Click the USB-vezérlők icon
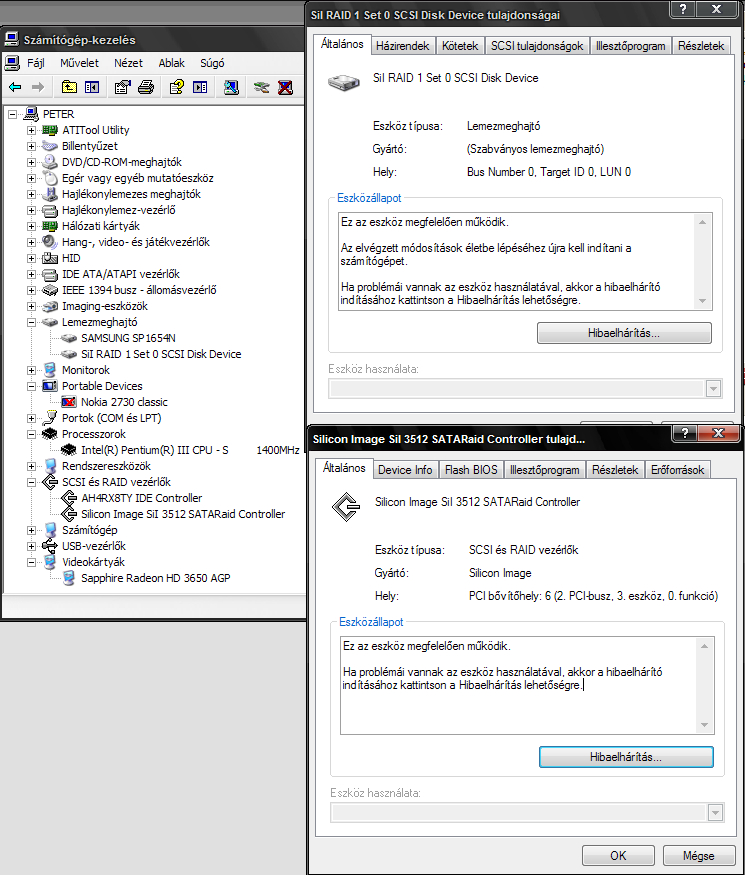Screen dimensions: 745x875 click(x=50, y=546)
